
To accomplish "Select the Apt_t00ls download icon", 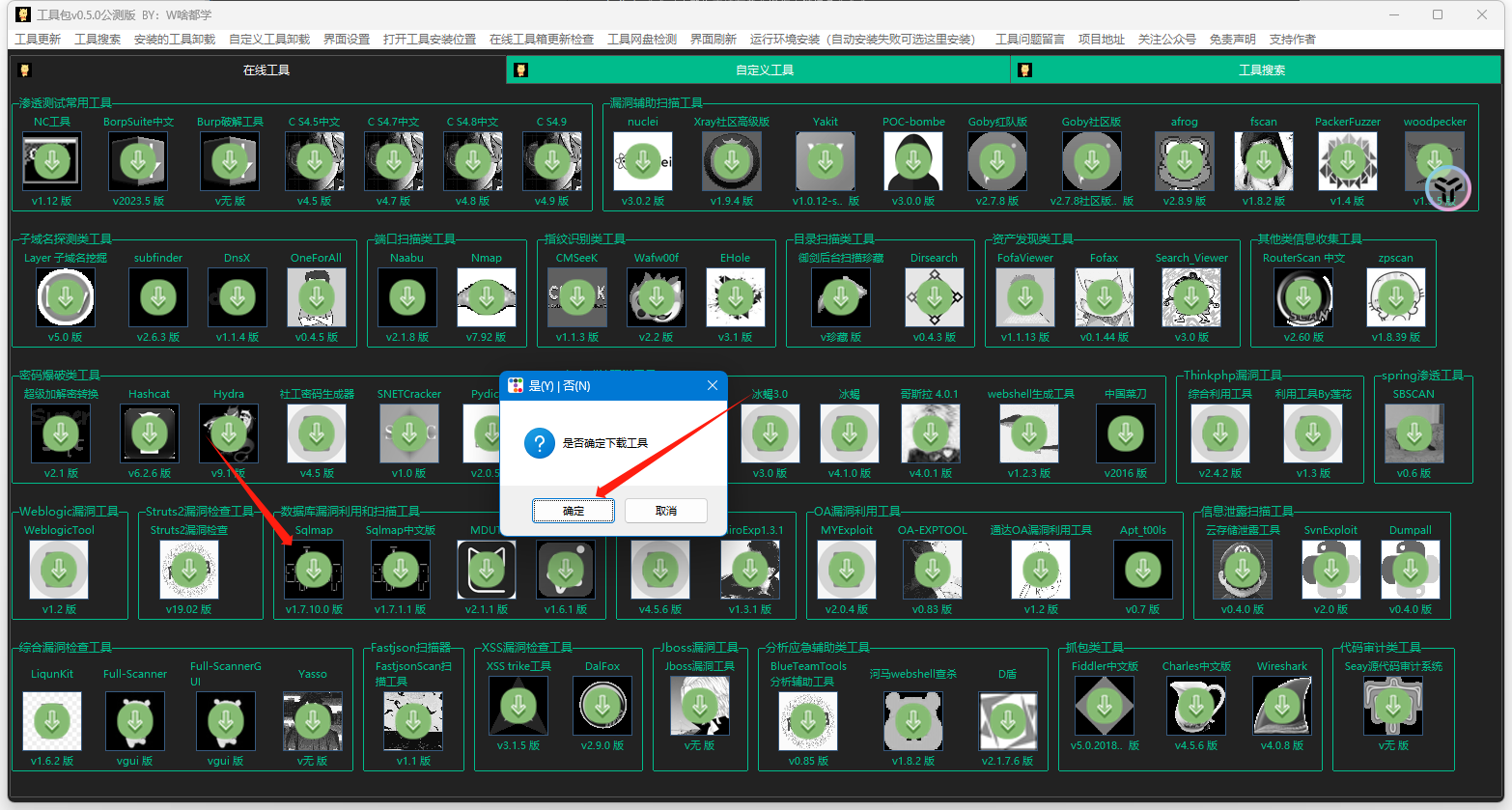I will pyautogui.click(x=1143, y=570).
